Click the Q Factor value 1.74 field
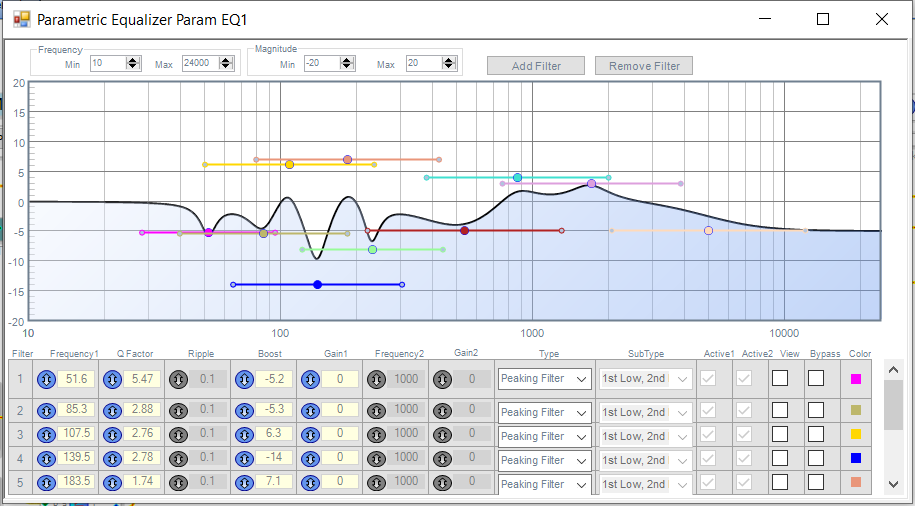The height and width of the screenshot is (506, 915). point(142,483)
